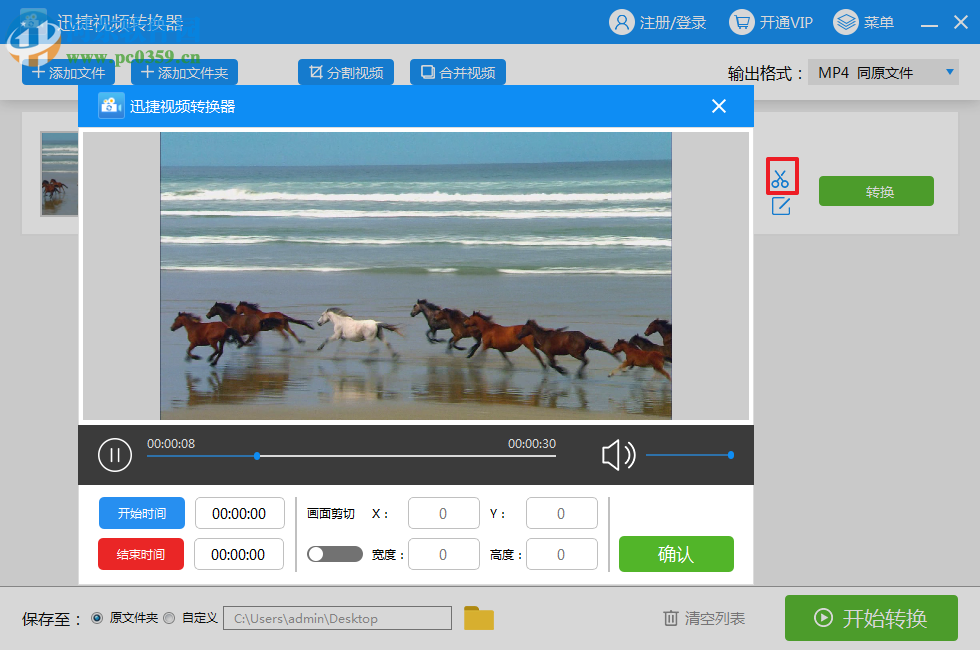Open the folder browser beside the save path

pos(478,618)
